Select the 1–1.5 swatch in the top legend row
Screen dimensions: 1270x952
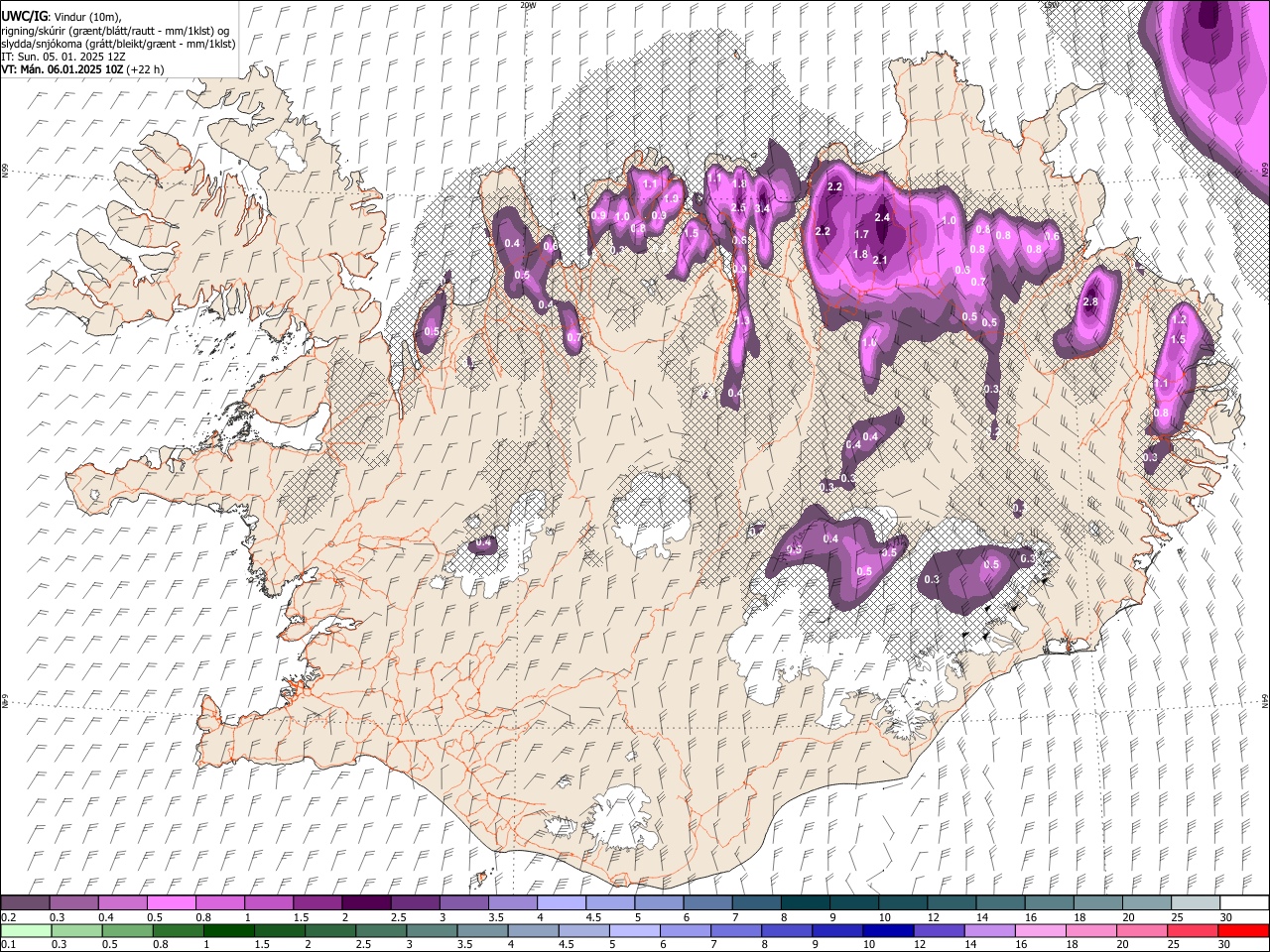click(x=269, y=903)
